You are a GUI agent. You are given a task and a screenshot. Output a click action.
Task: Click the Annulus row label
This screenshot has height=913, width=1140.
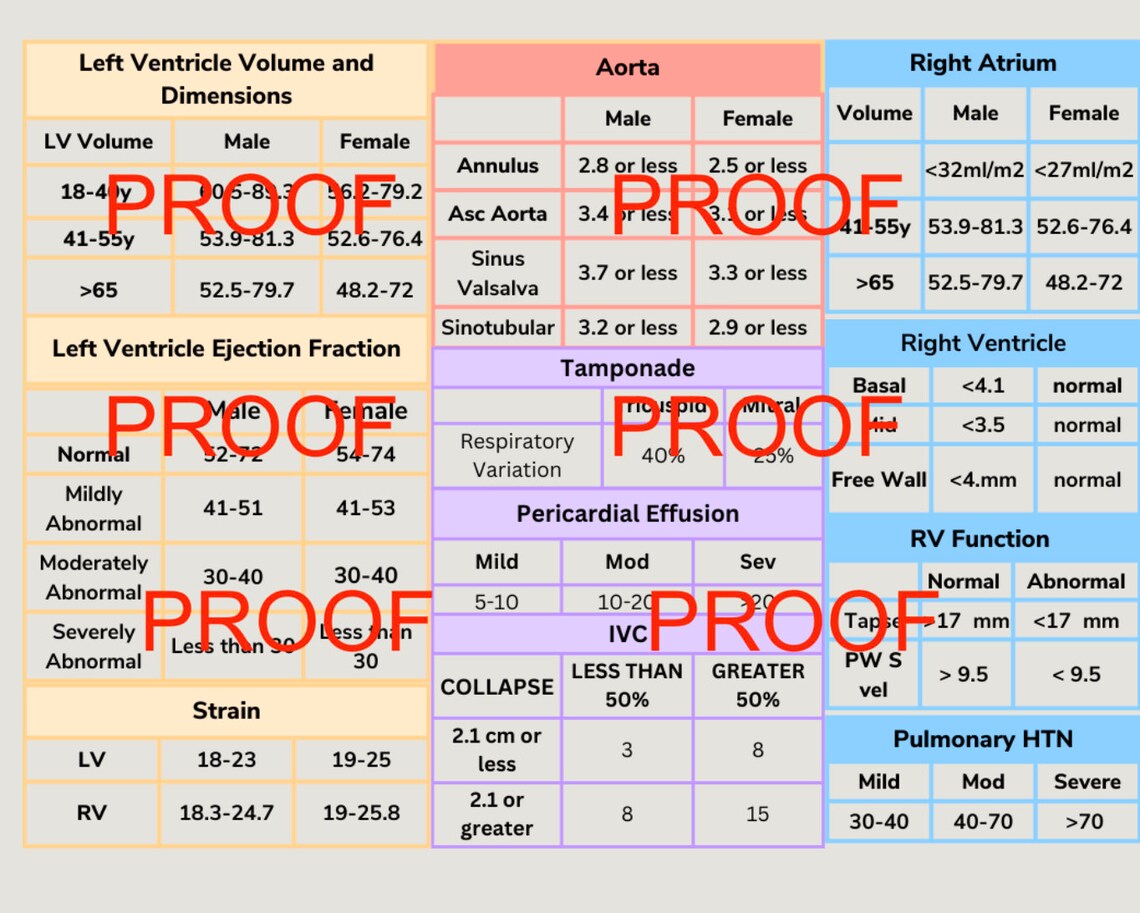497,166
